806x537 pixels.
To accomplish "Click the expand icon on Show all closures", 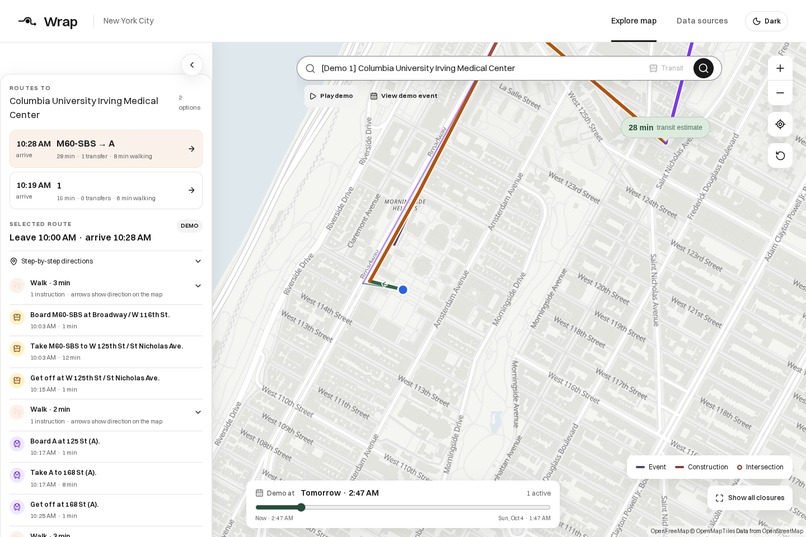I will 719,498.
